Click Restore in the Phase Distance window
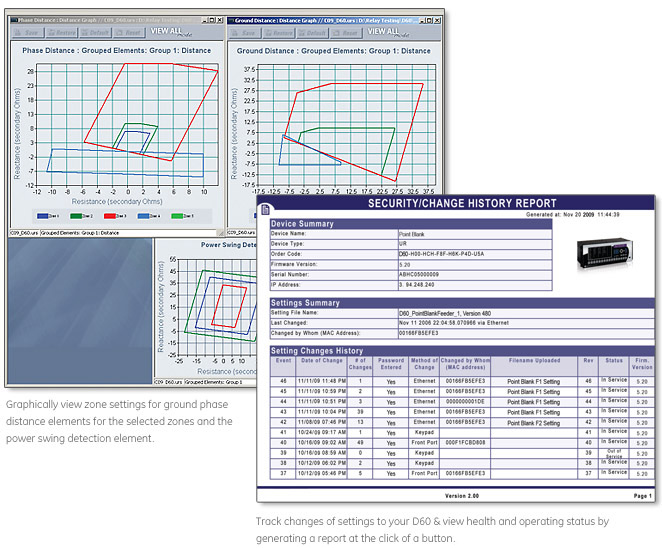 tap(61, 32)
